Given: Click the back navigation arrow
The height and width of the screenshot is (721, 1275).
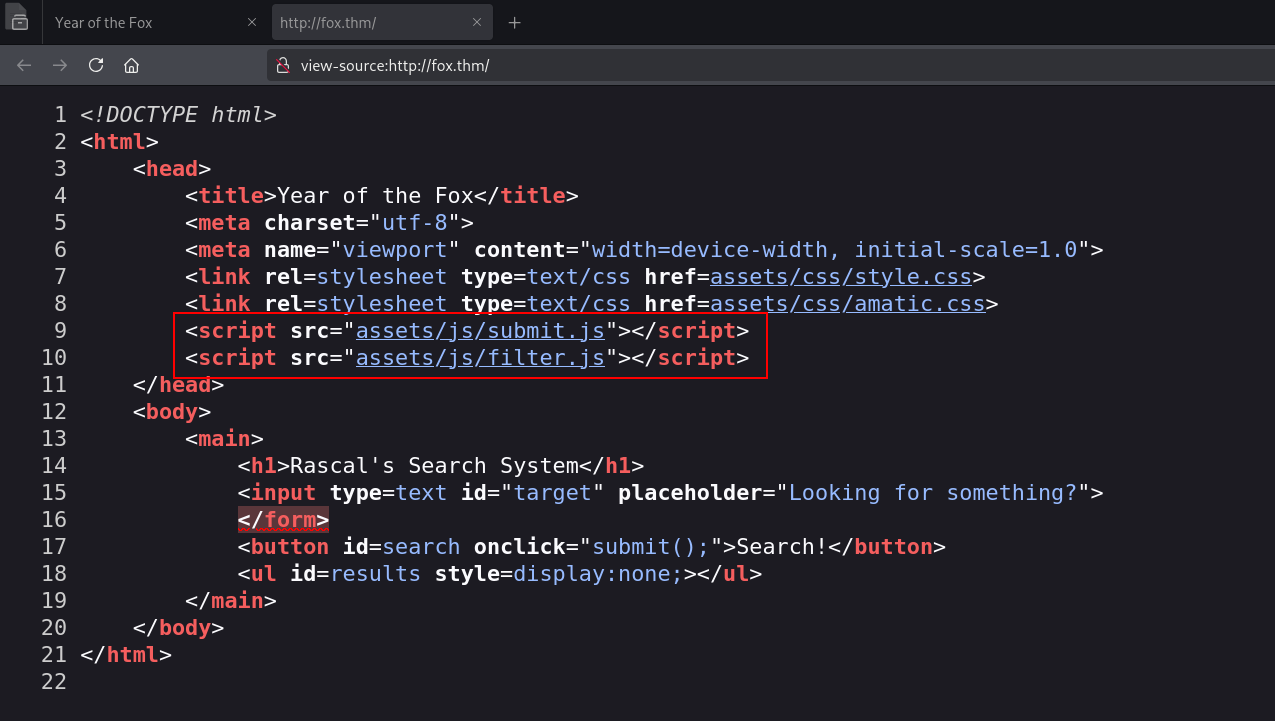Looking at the screenshot, I should click(x=24, y=65).
